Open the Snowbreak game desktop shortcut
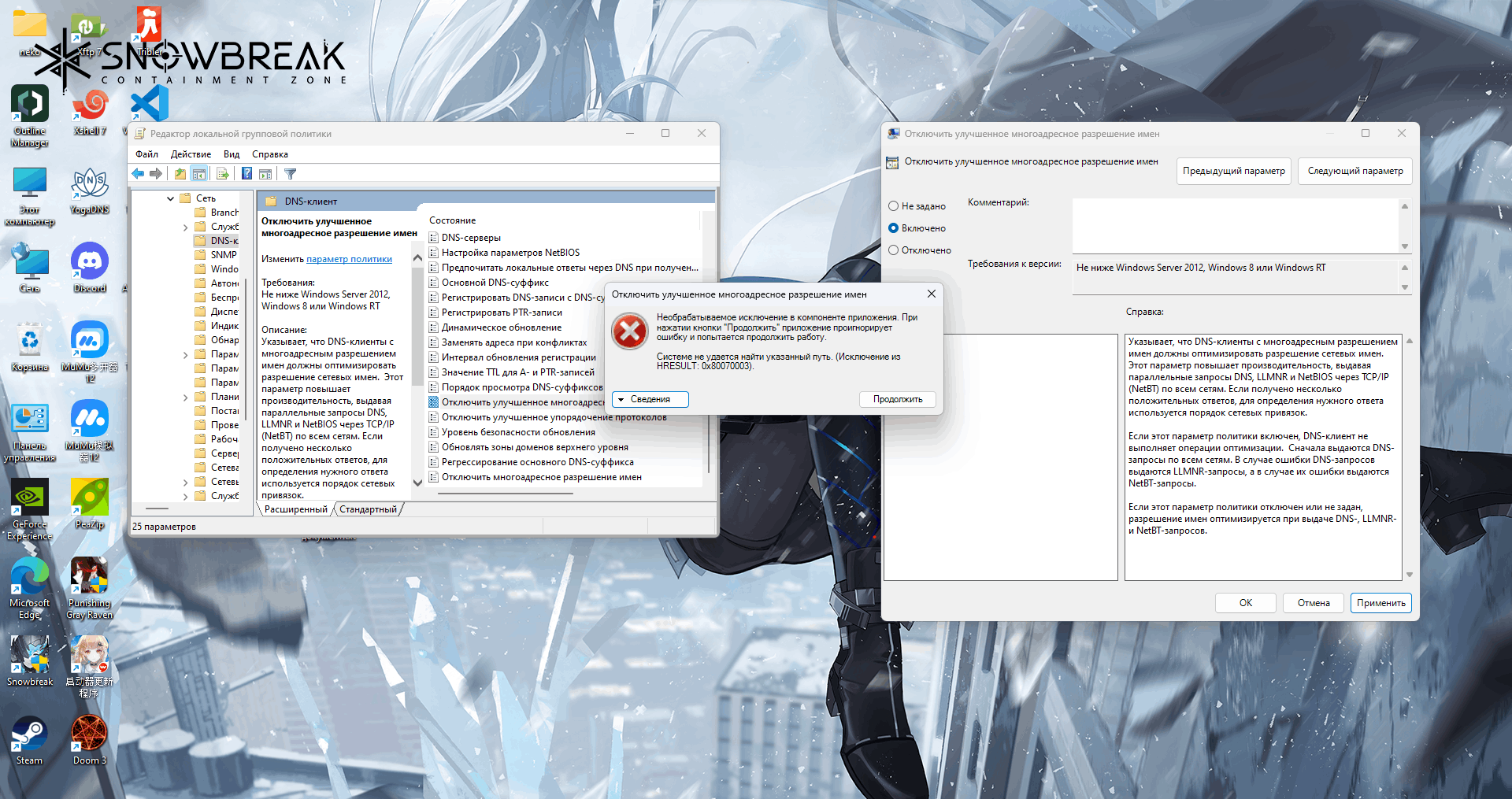 coord(30,661)
